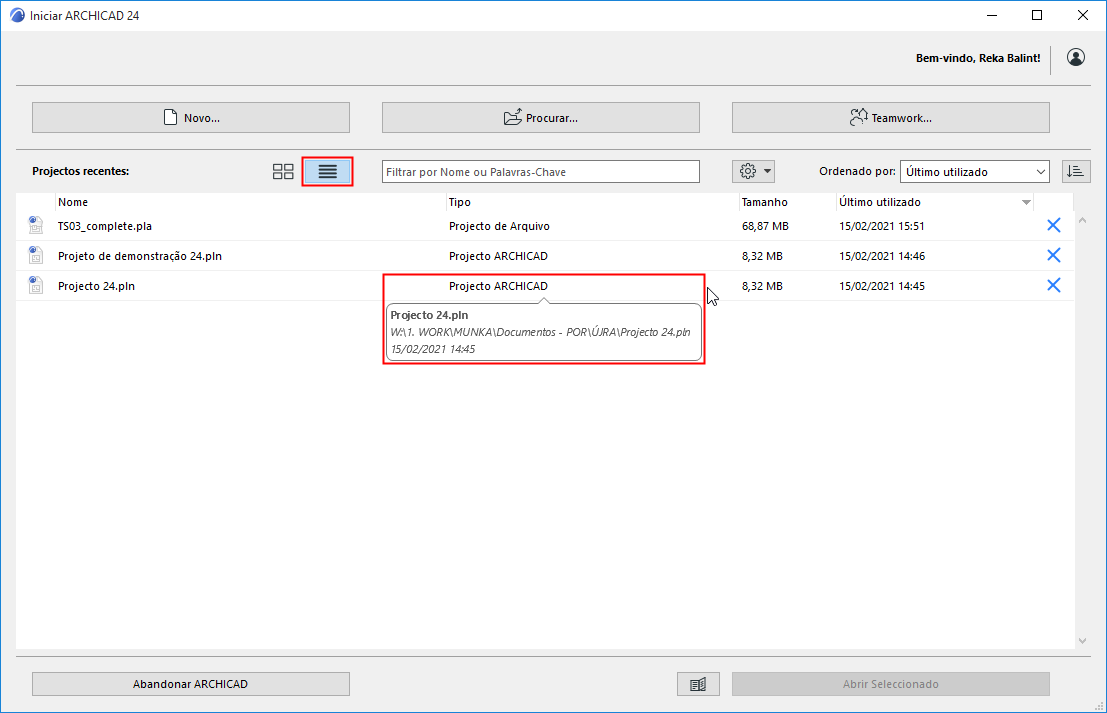The width and height of the screenshot is (1107, 713).
Task: Open the gear settings dropdown
Action: tap(753, 171)
